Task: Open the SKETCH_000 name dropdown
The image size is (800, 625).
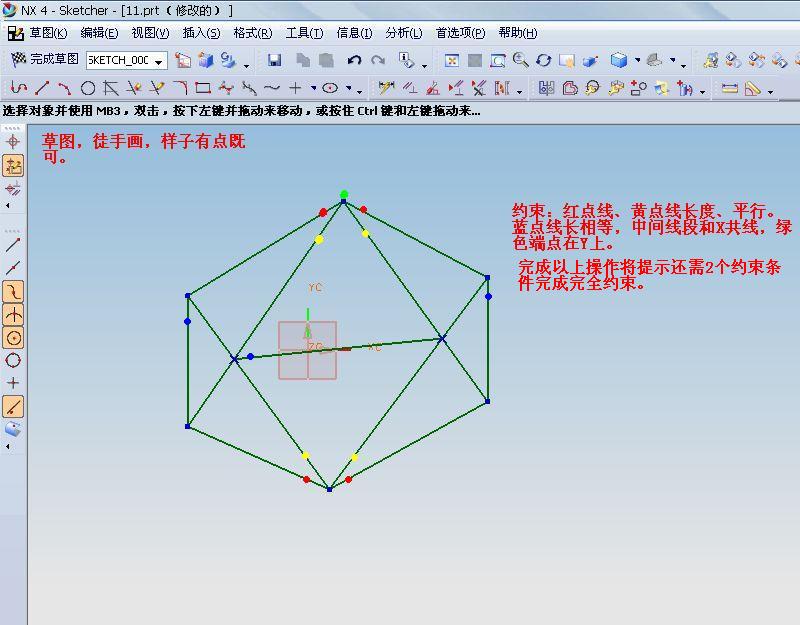Action: point(159,61)
